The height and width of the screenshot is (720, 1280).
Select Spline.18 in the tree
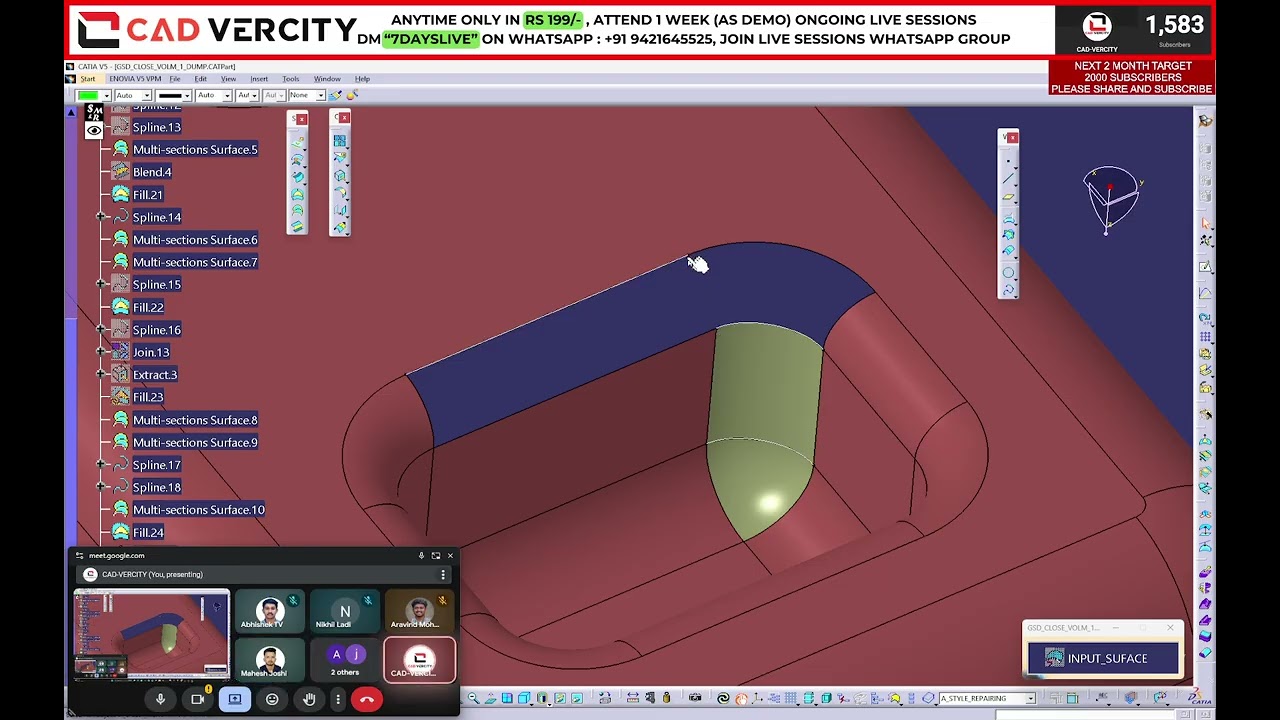coord(157,487)
